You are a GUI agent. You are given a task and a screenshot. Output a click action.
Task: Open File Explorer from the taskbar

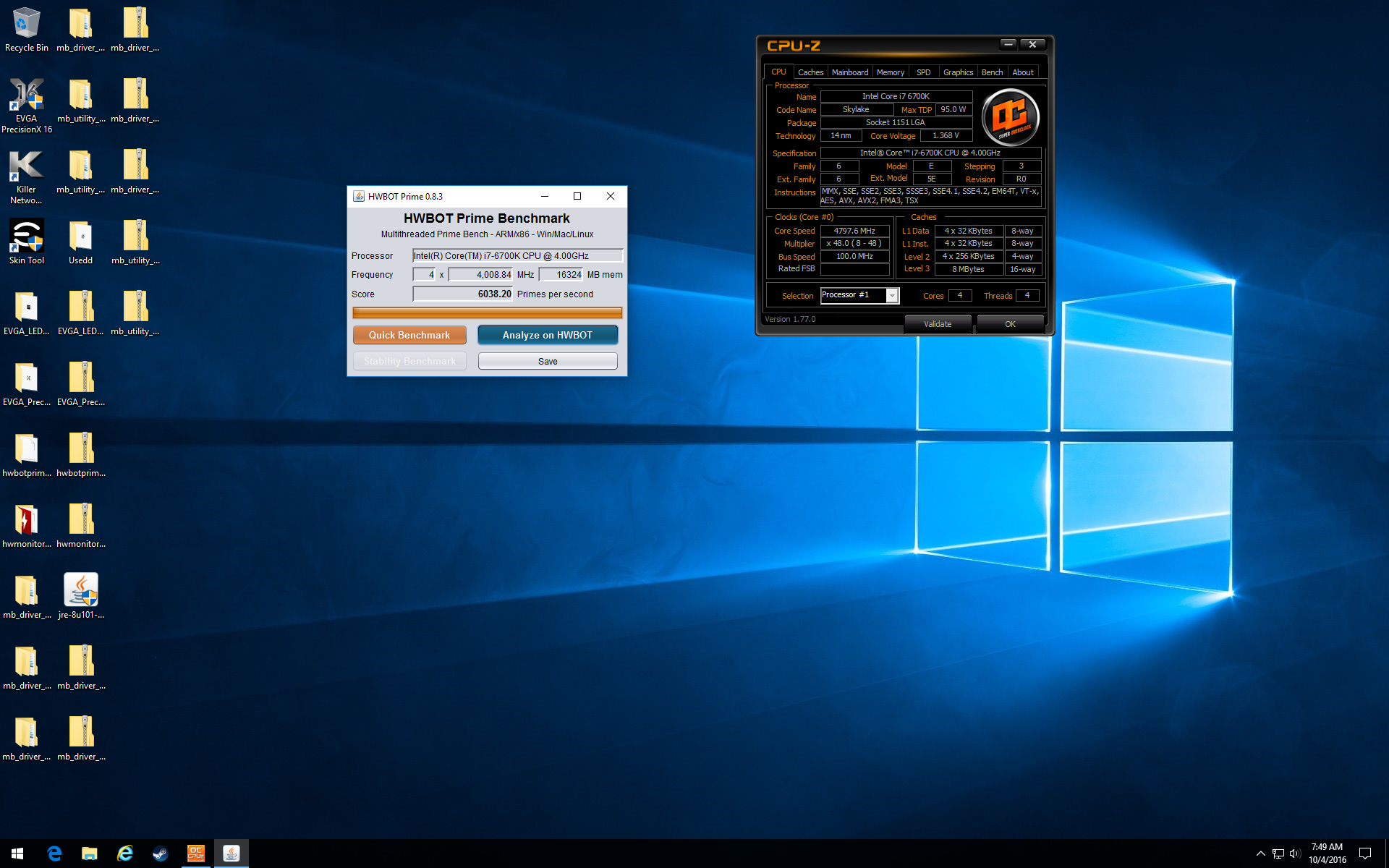point(90,854)
